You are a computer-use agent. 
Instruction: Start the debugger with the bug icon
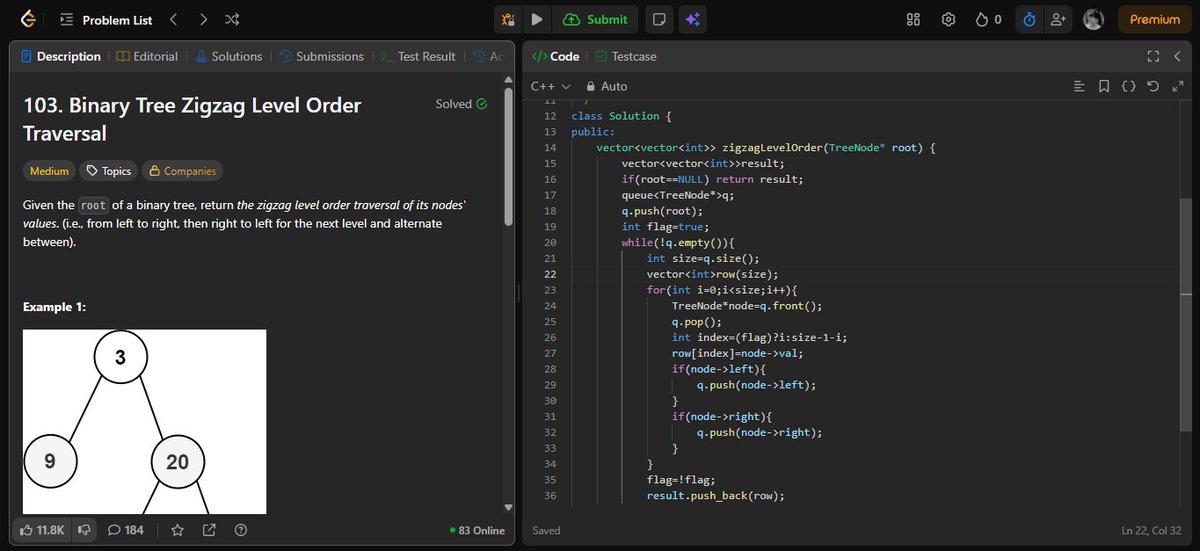point(508,19)
